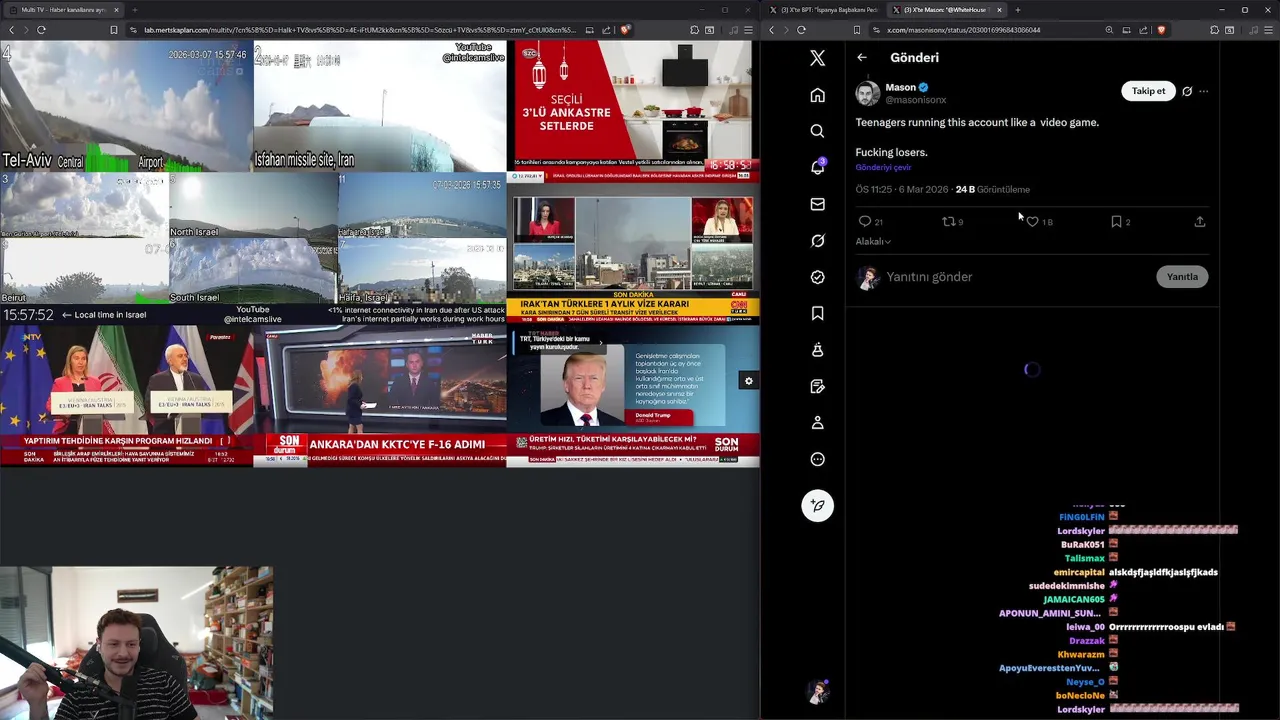
Task: Click the 24 B Görüntüleme view count
Action: click(992, 189)
